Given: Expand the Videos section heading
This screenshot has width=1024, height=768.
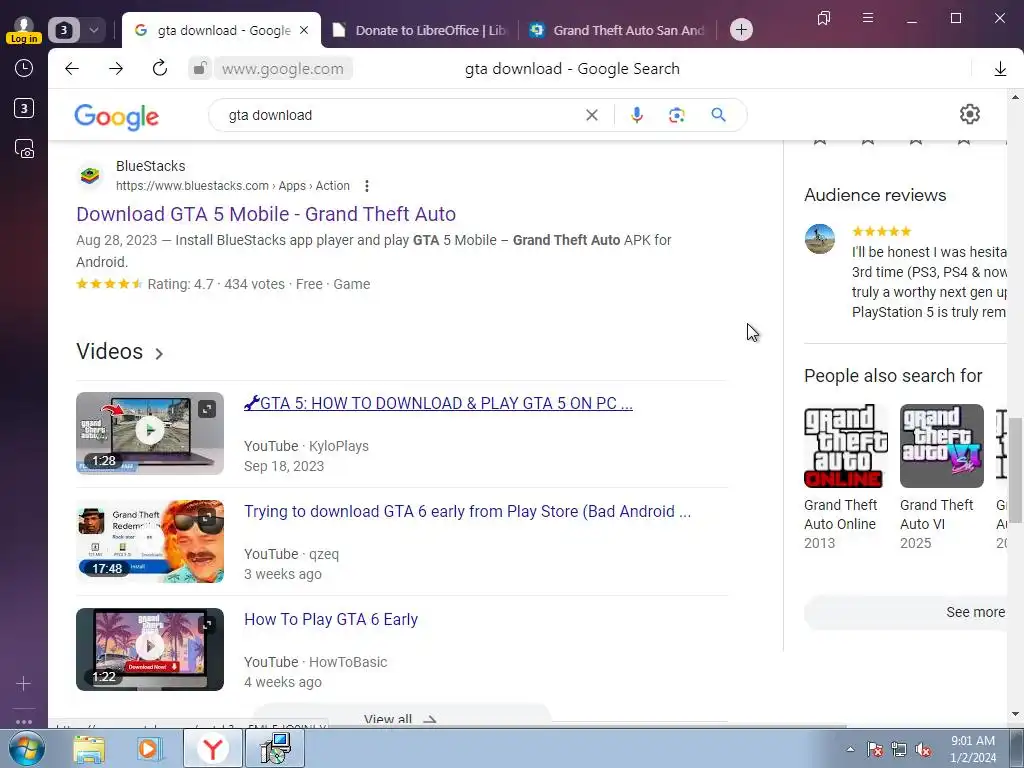Looking at the screenshot, I should (120, 351).
